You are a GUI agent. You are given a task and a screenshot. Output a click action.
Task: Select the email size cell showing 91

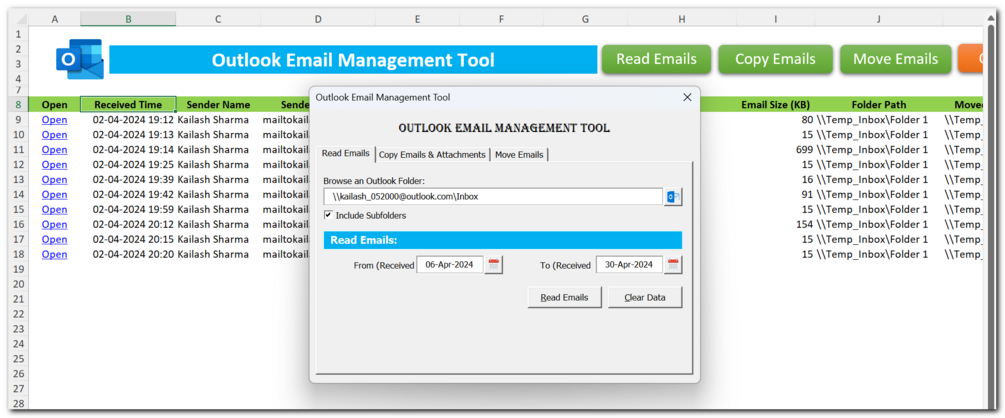(x=776, y=195)
